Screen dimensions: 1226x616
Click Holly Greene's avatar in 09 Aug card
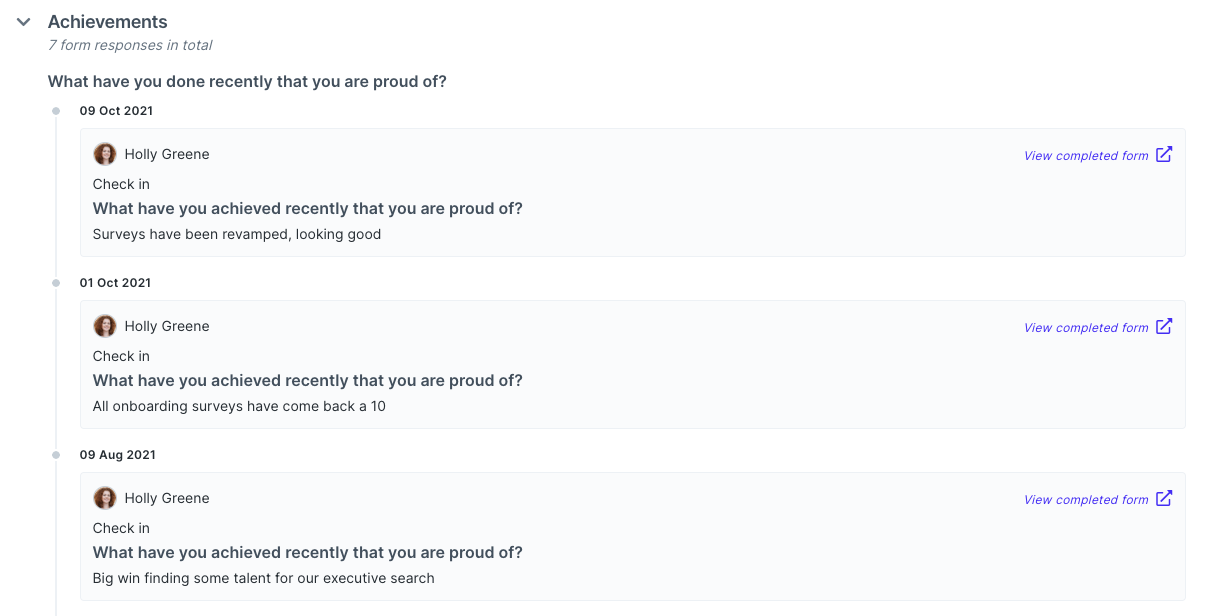coord(105,498)
